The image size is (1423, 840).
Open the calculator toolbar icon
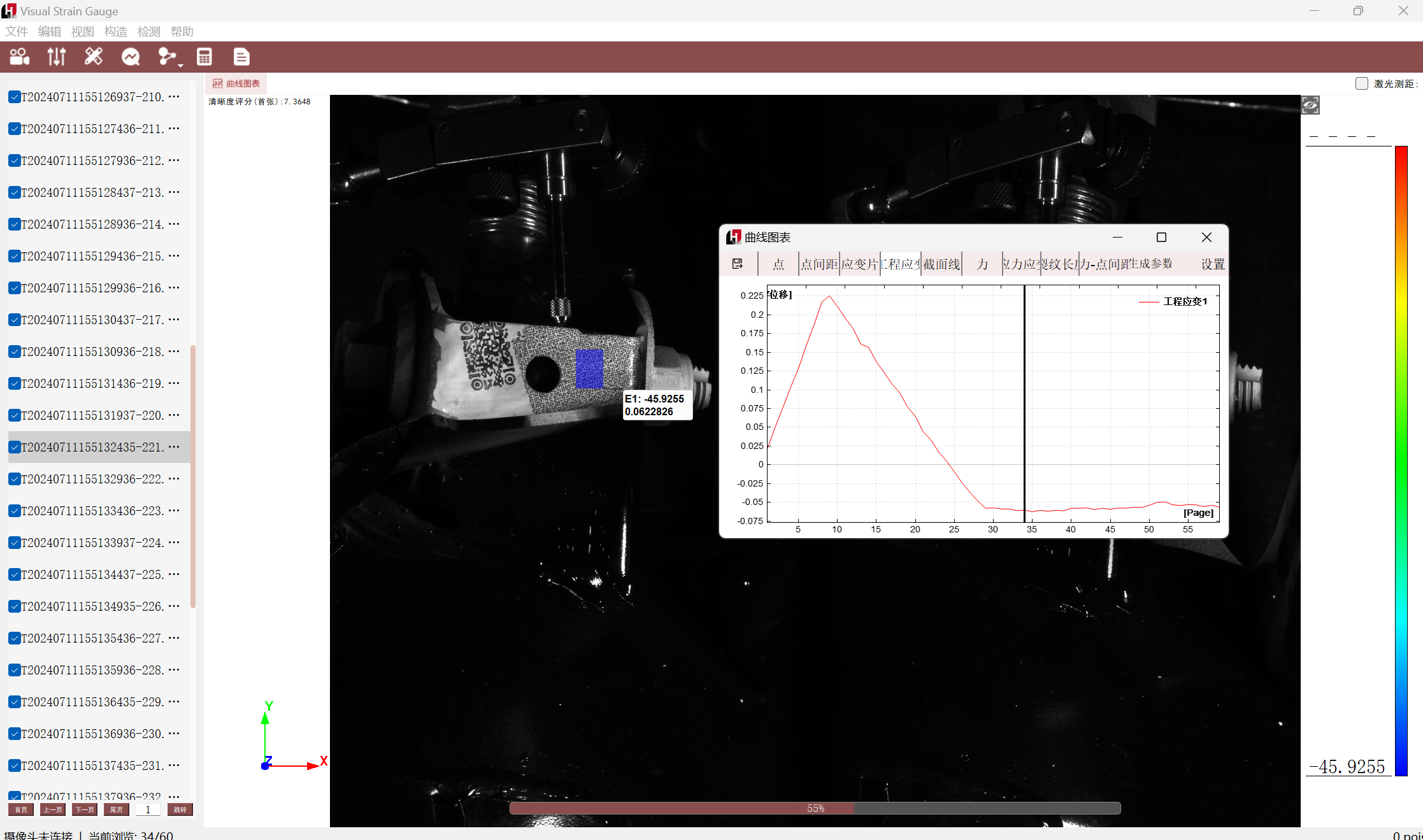(204, 57)
